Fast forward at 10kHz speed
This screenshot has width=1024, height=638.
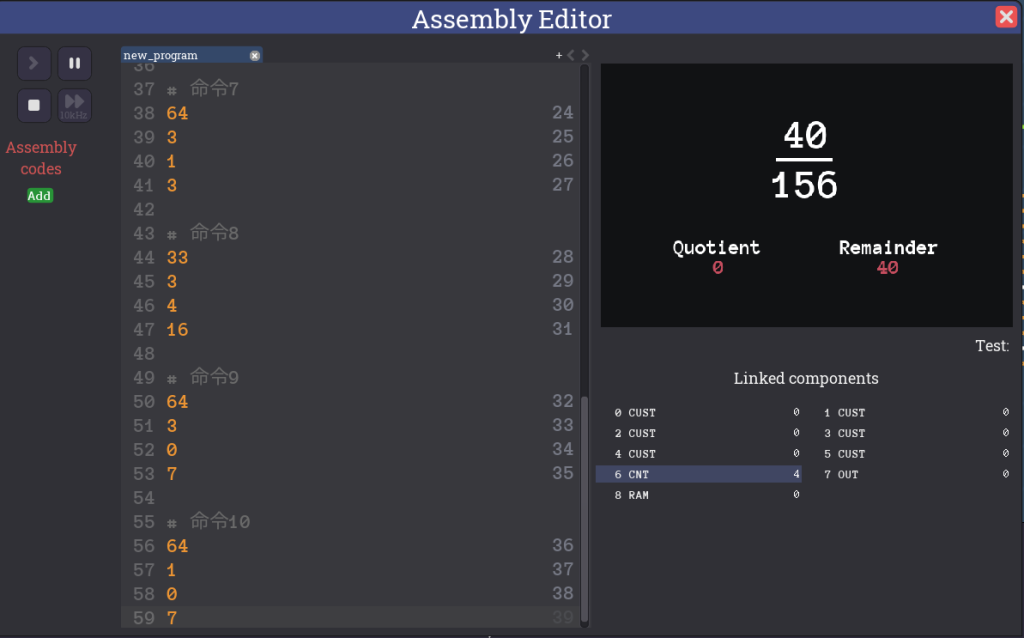click(74, 105)
